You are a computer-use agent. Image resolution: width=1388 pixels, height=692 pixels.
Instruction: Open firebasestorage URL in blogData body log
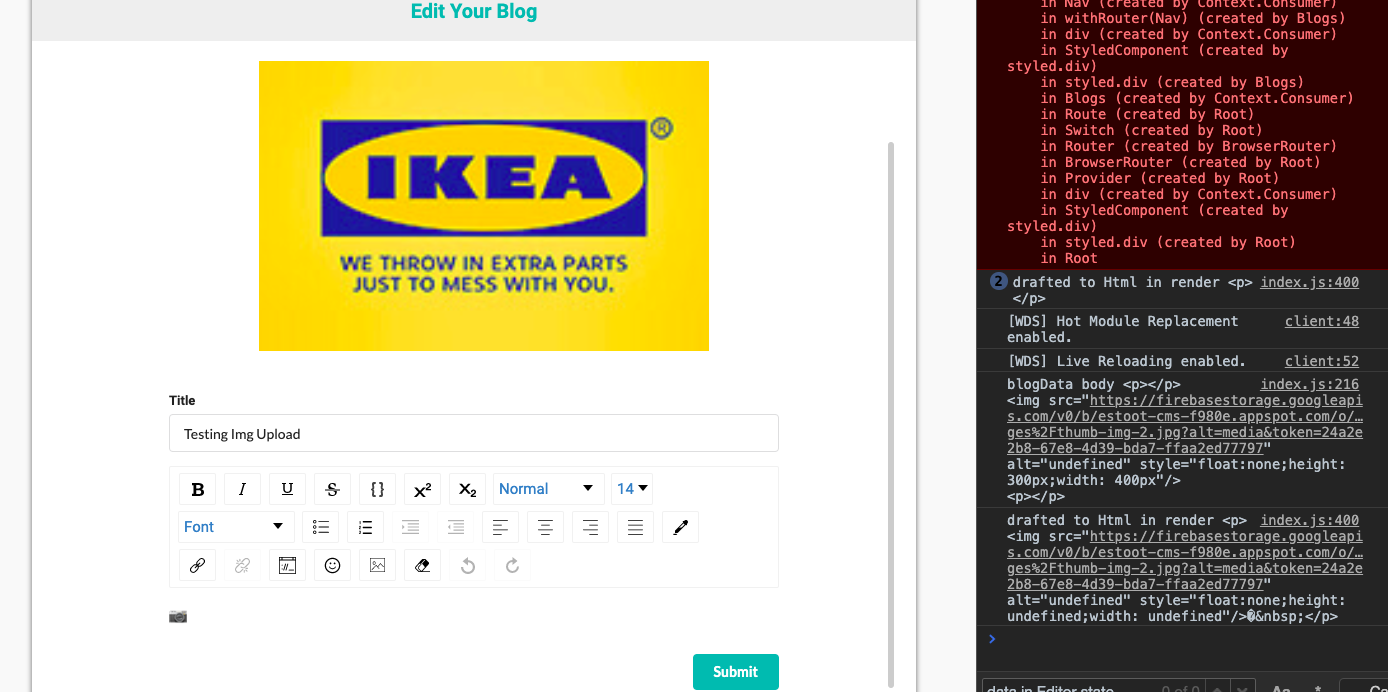point(1185,424)
